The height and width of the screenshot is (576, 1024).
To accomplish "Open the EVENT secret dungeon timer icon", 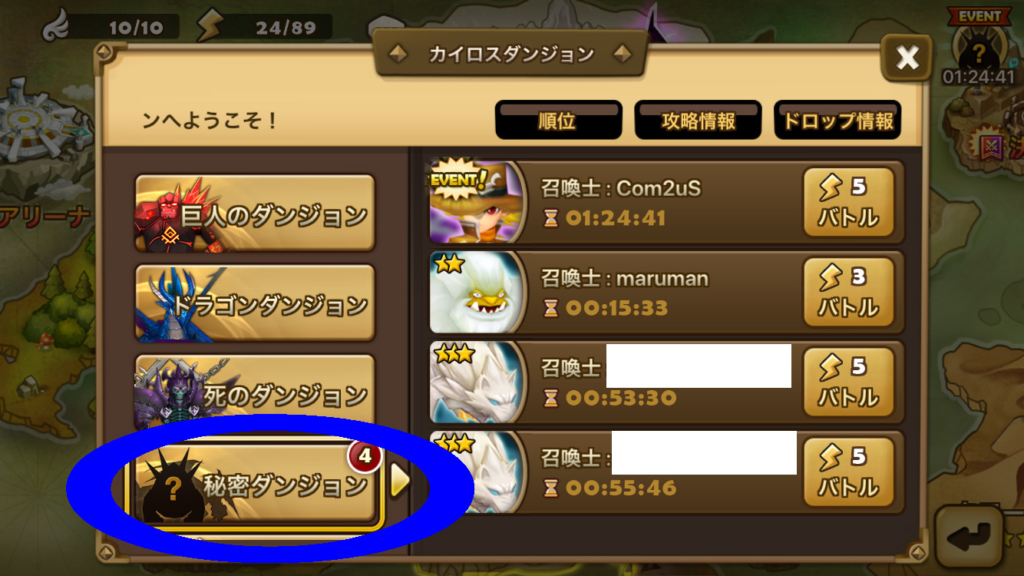I will (x=978, y=47).
